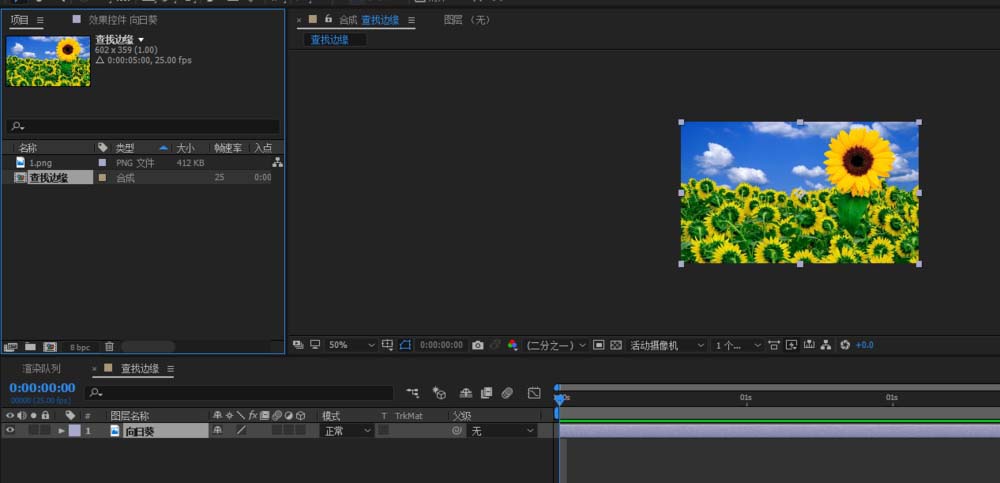Screen dimensions: 1000x483
Task: Click the +0.0 exposure value
Action: click(x=865, y=345)
